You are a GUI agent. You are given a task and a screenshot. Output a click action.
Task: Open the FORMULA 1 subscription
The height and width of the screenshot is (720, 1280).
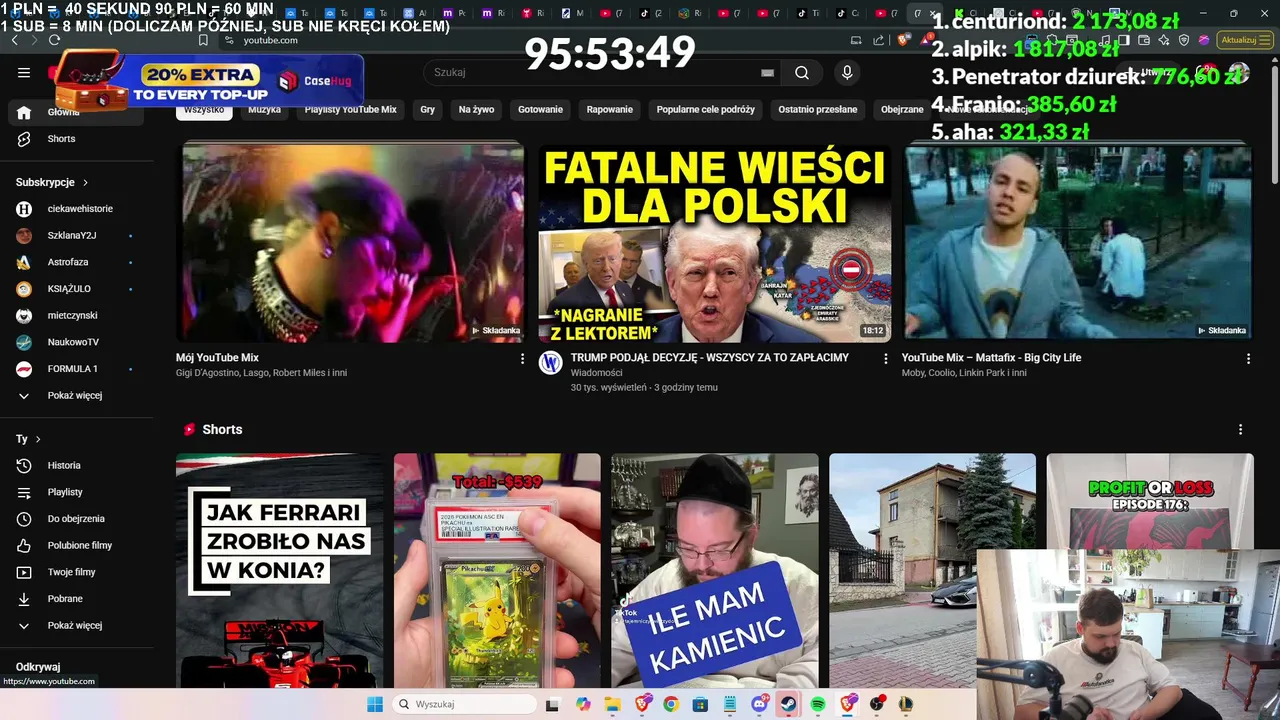coord(77,369)
